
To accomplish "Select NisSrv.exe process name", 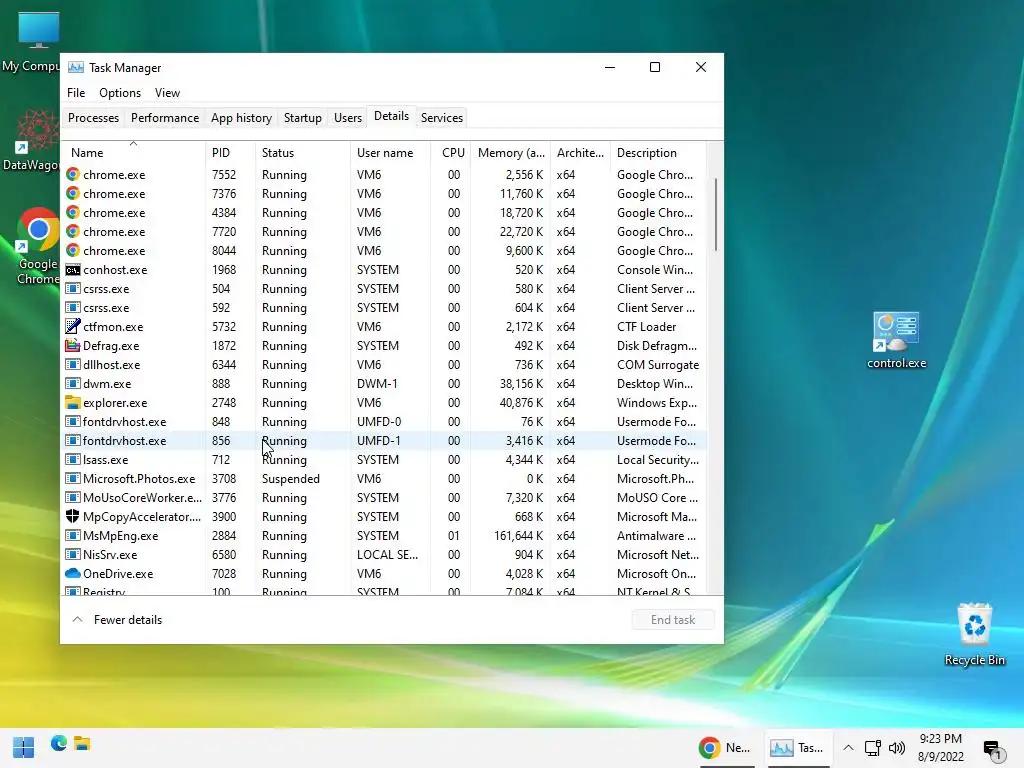I will [x=110, y=554].
